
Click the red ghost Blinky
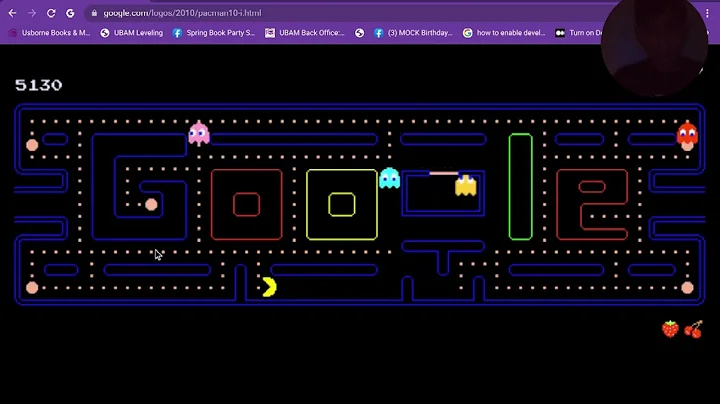click(687, 133)
